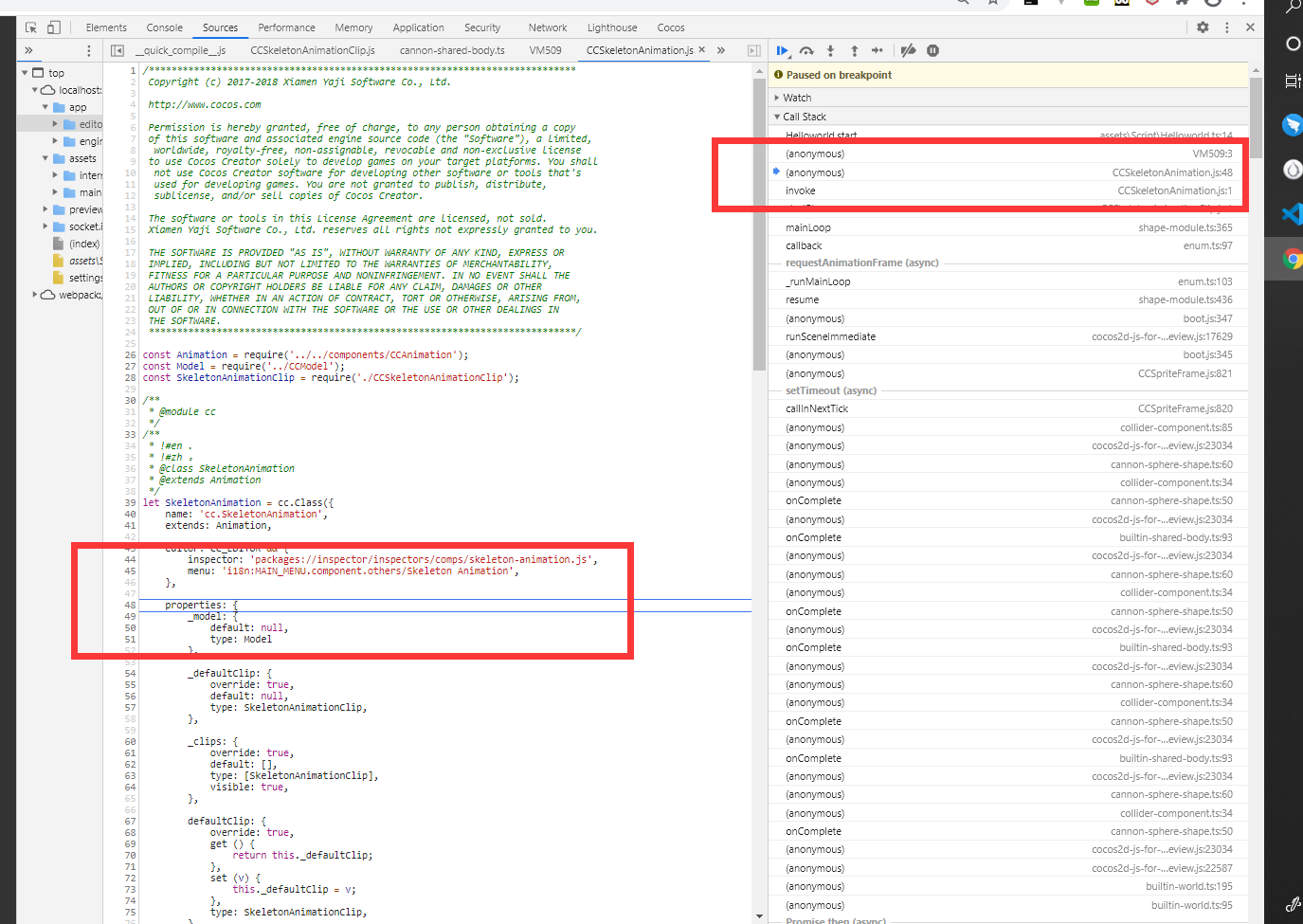The height and width of the screenshot is (924, 1303).
Task: Step over next function call
Action: pyautogui.click(x=806, y=51)
